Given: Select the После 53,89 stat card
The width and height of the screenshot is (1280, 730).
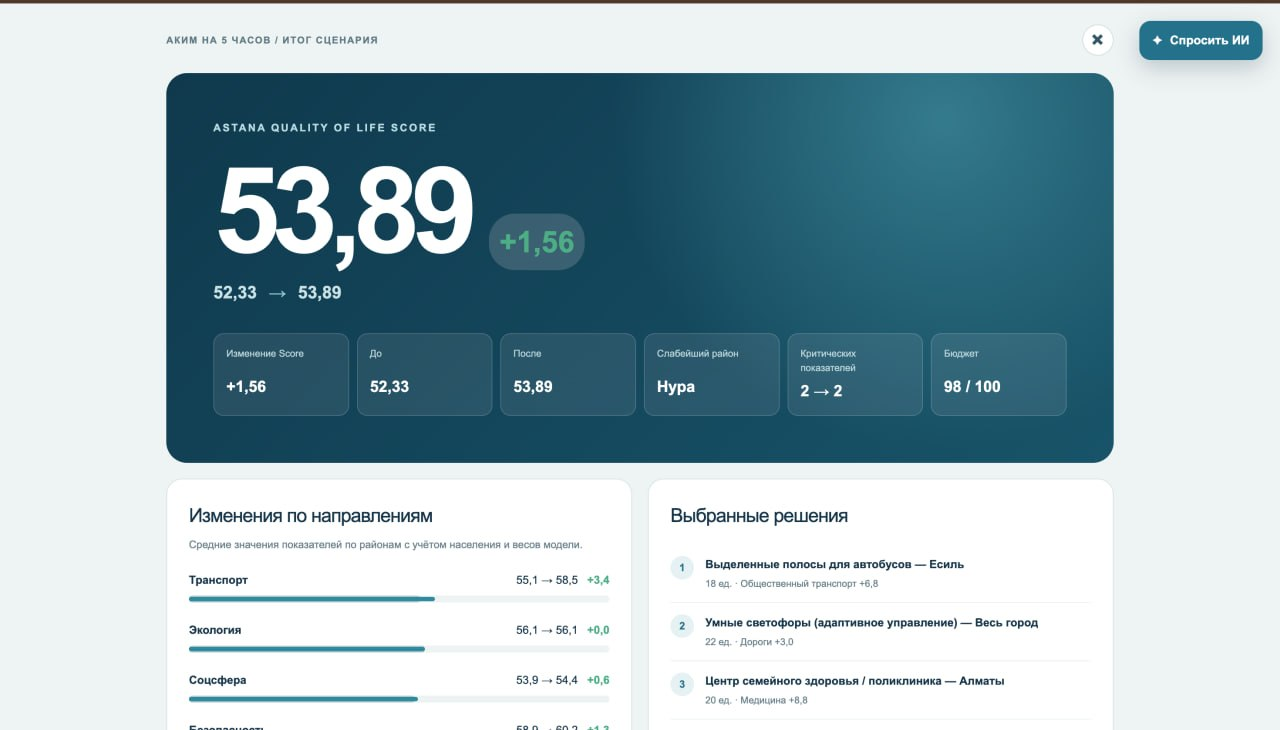Looking at the screenshot, I should click(x=568, y=374).
